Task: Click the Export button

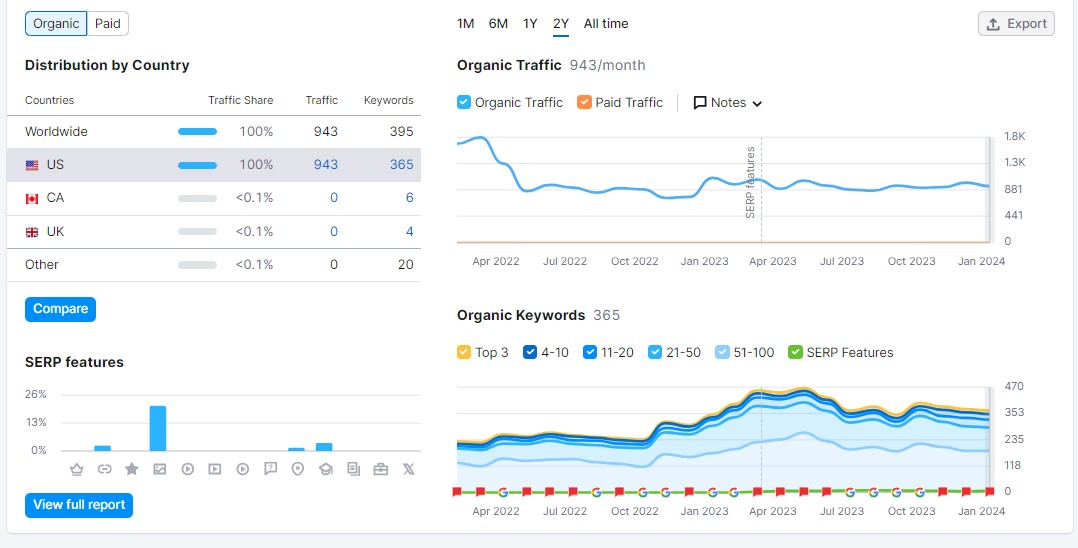Action: click(1016, 24)
